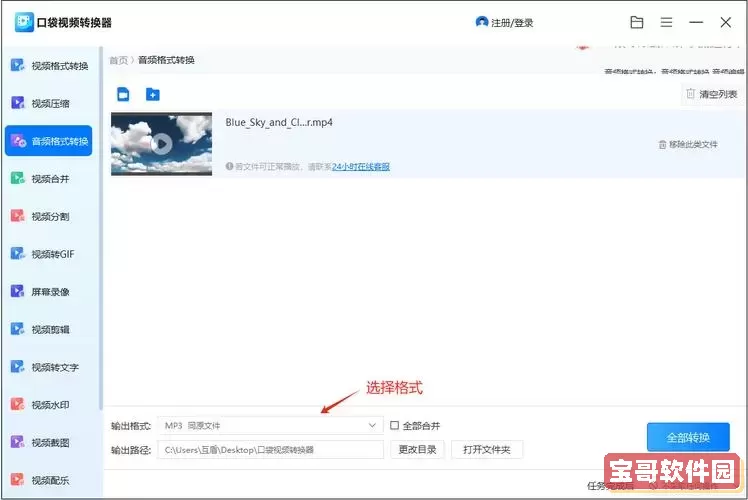Click the 视频水印 sidebar icon
748x500 pixels.
[x=17, y=404]
